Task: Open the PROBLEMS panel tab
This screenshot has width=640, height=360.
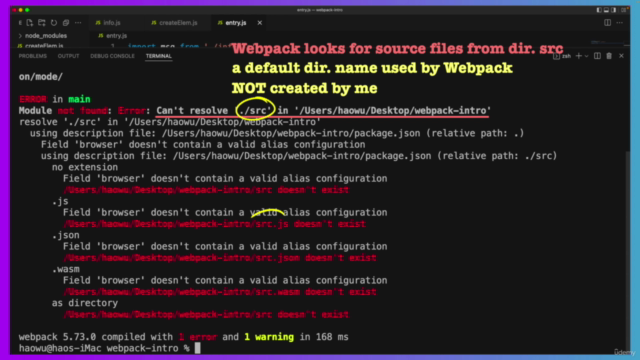Action: coord(33,56)
